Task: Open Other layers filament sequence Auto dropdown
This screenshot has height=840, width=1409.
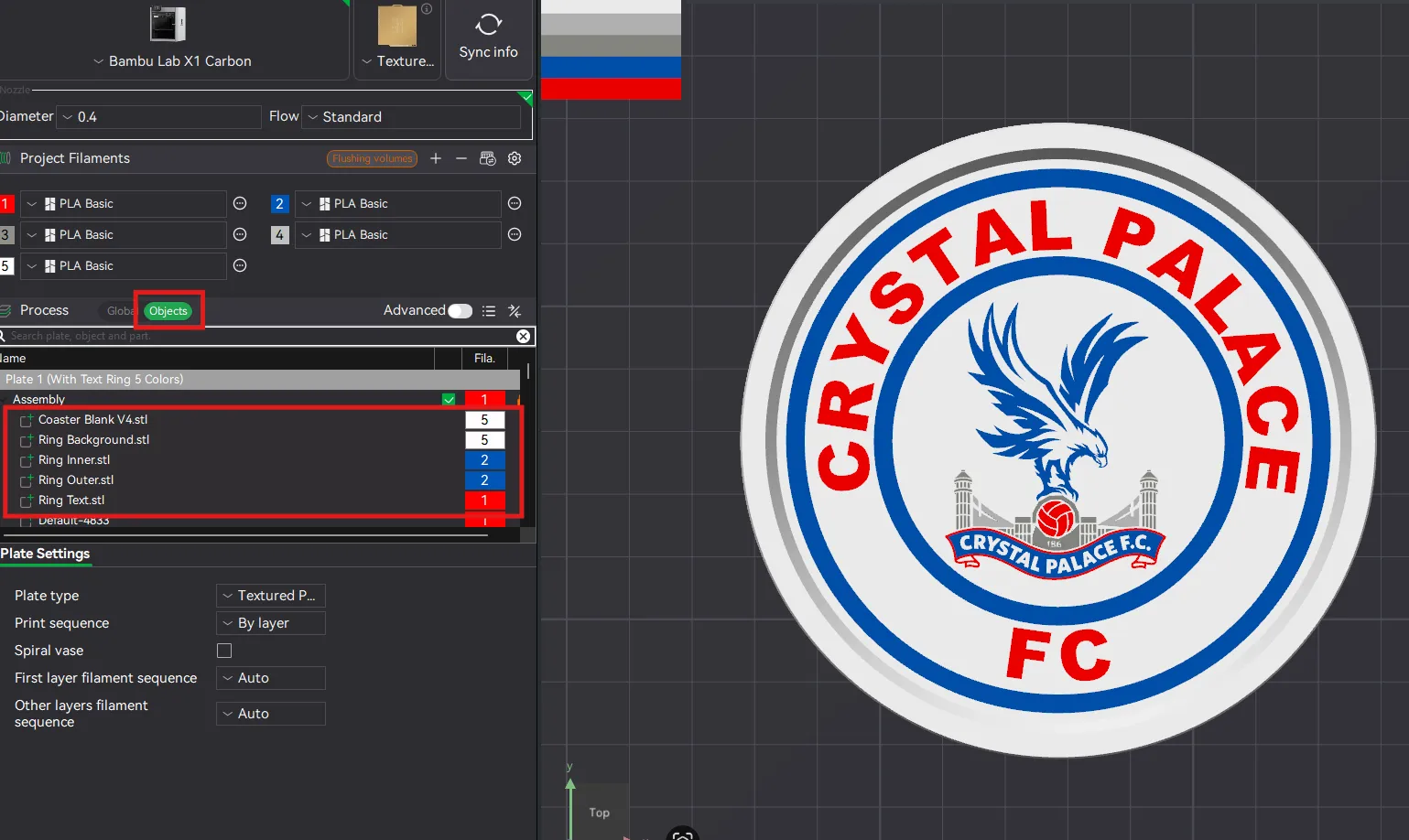Action: pyautogui.click(x=271, y=714)
